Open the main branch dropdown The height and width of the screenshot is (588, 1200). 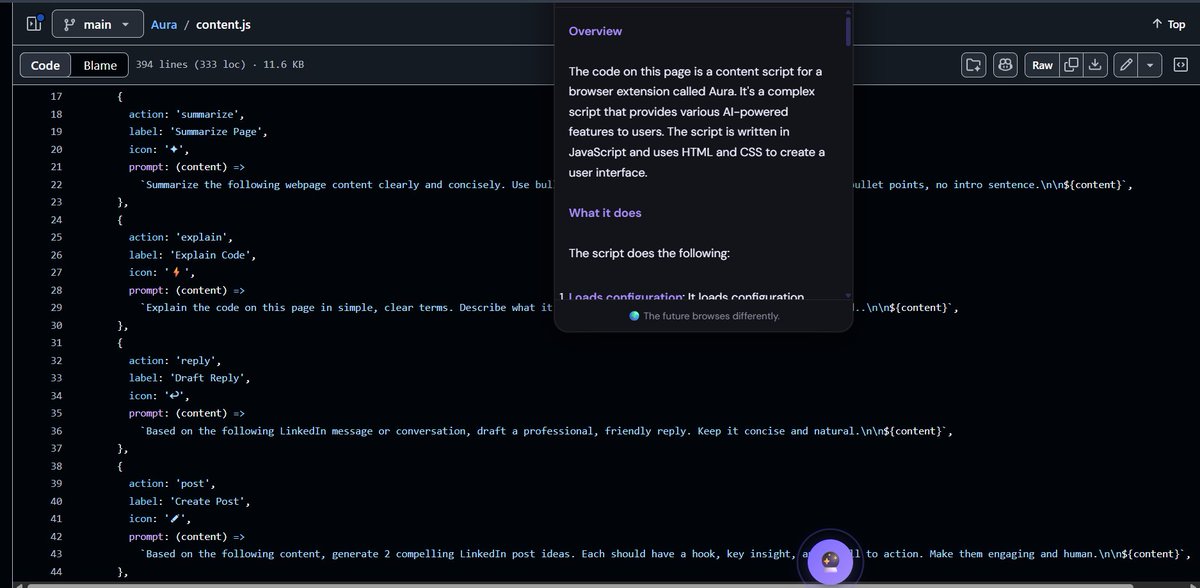[x=97, y=24]
